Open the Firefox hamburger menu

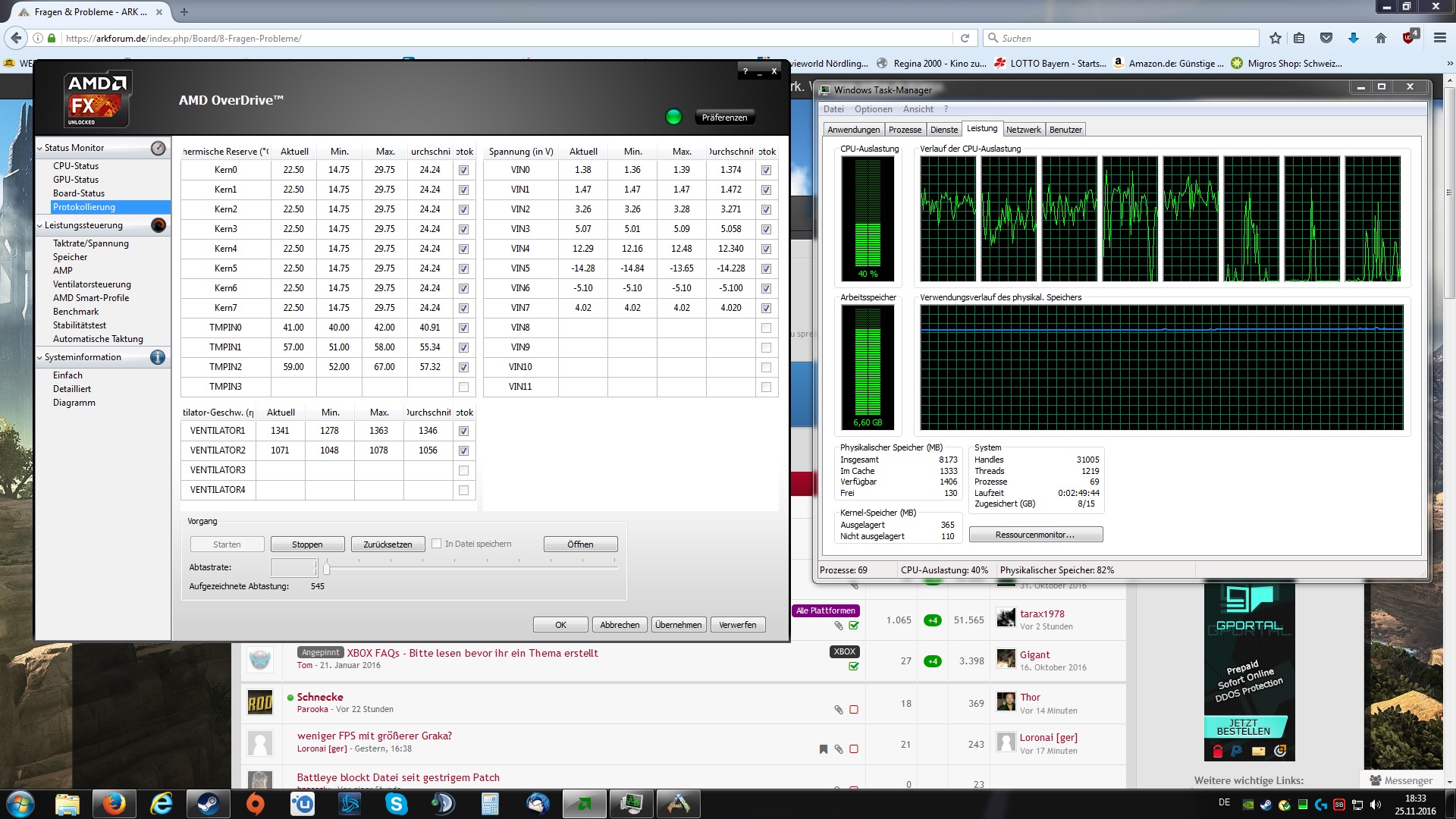coord(1440,38)
